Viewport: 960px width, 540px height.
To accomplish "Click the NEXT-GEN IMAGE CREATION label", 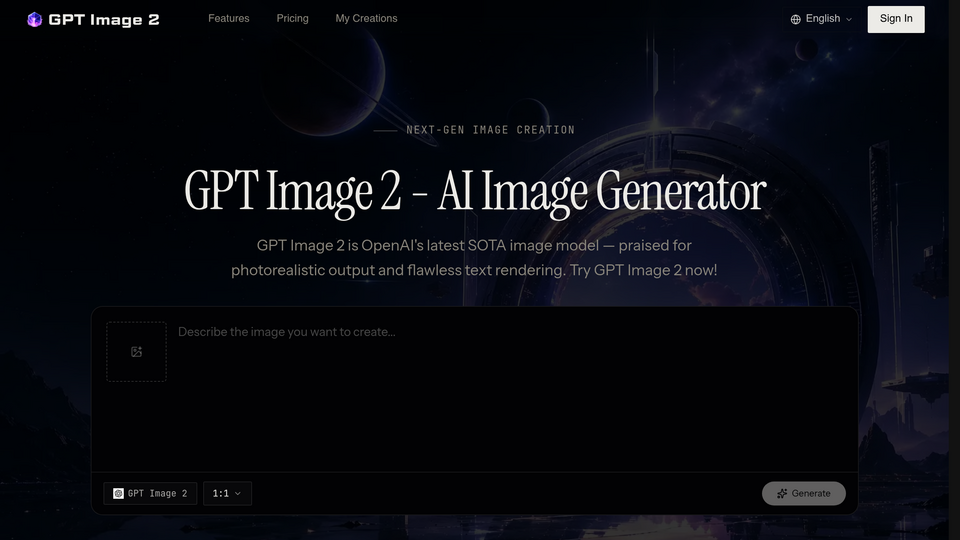I will point(490,130).
